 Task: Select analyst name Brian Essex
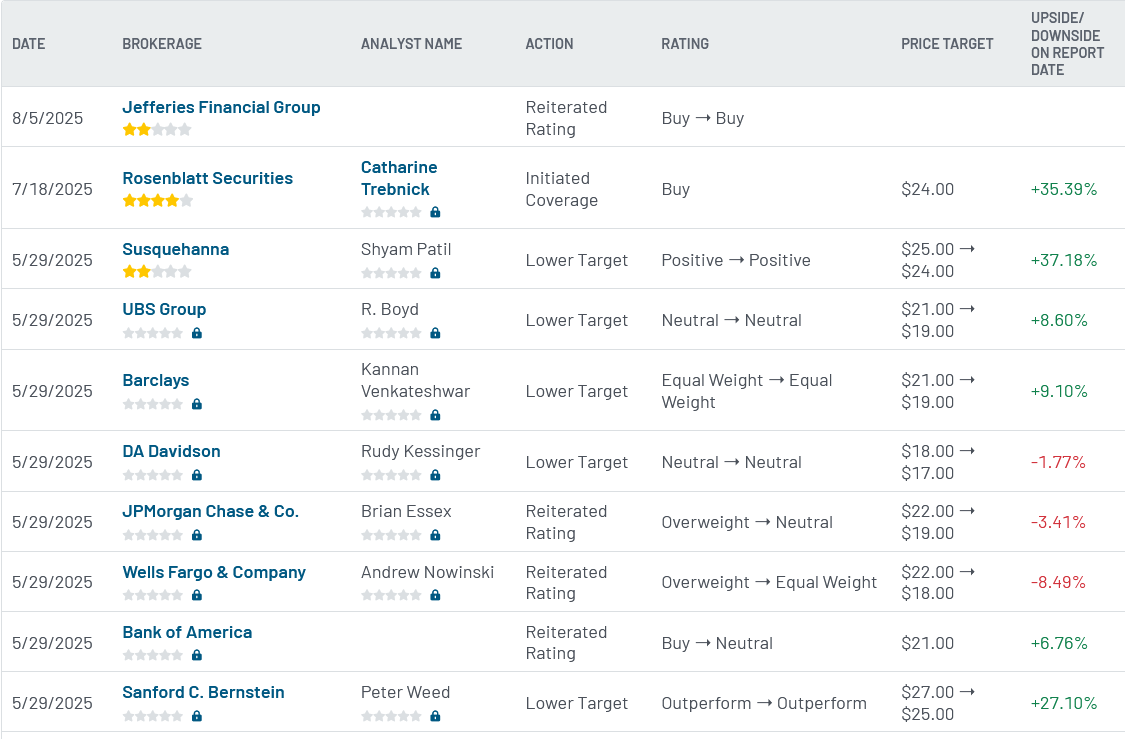click(x=406, y=512)
